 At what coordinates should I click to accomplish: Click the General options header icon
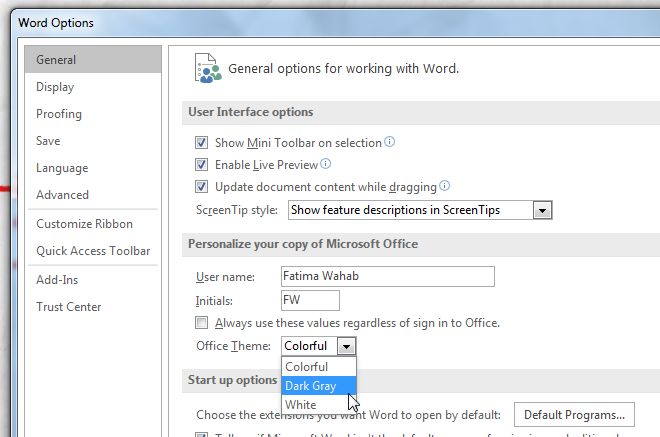click(209, 68)
